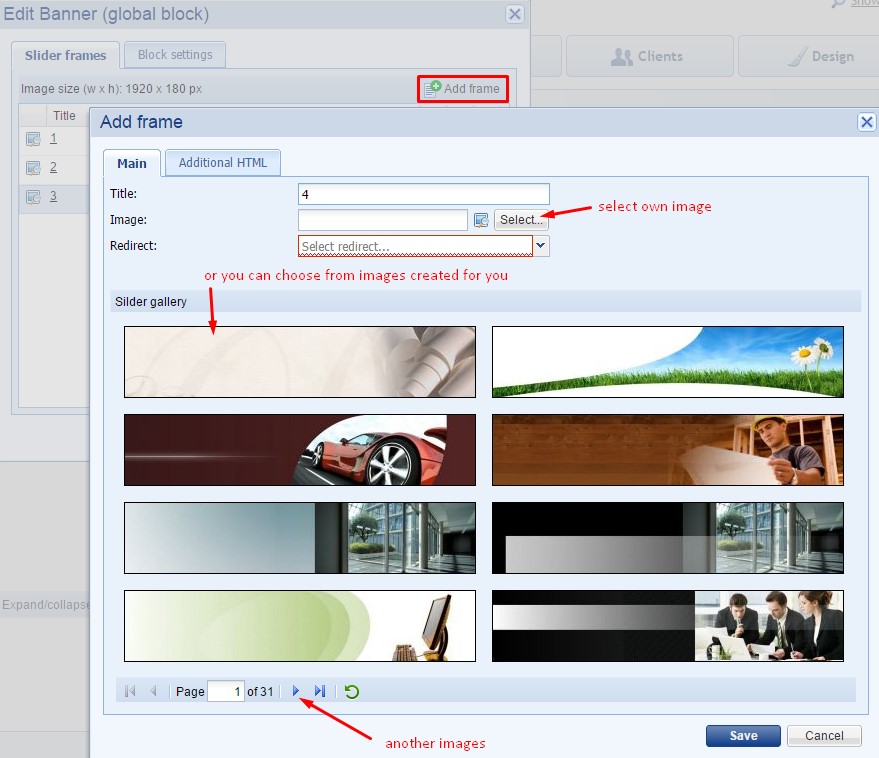Open the Design tab in background

click(x=808, y=56)
